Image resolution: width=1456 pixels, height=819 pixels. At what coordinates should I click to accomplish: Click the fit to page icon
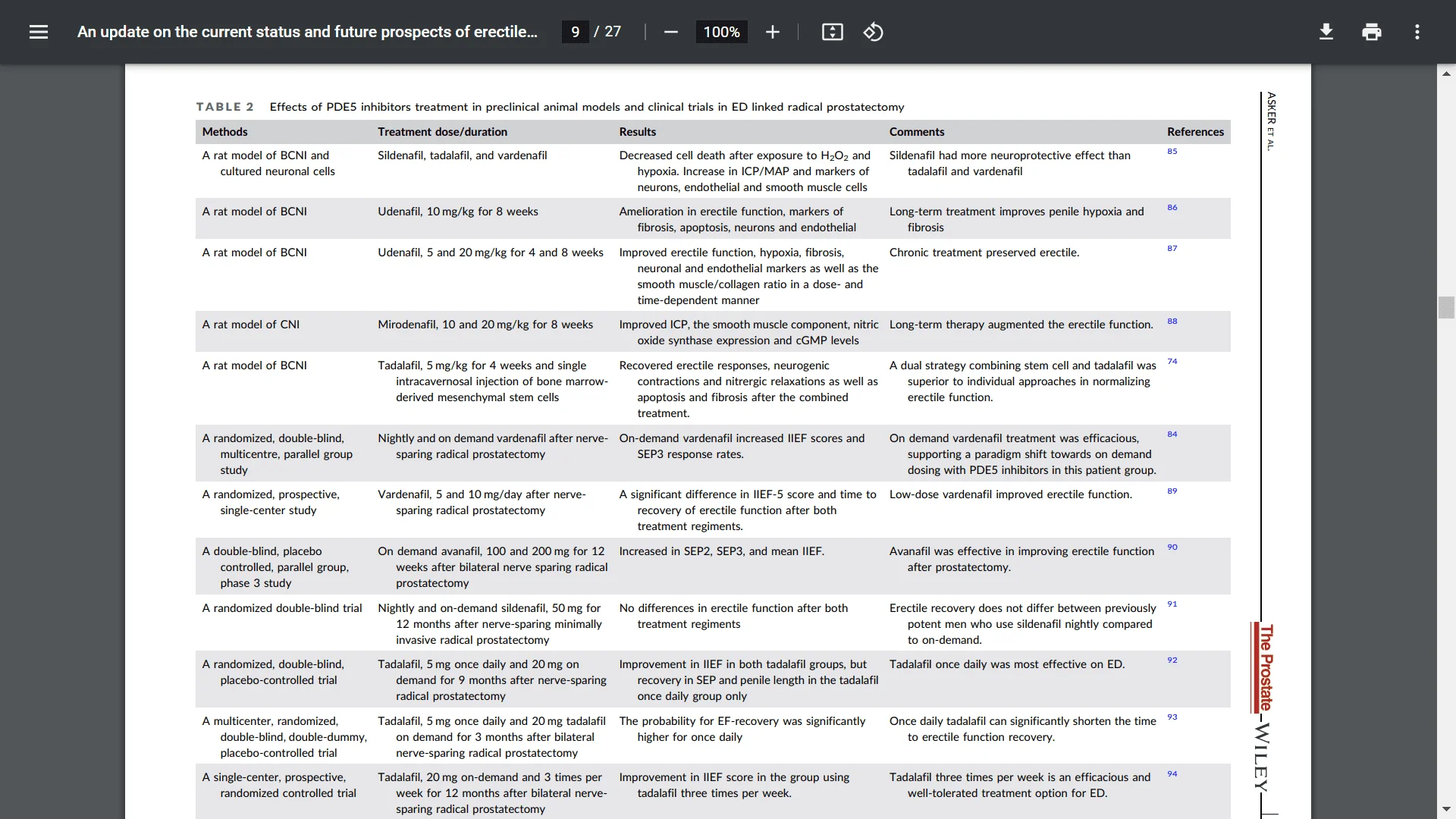(x=832, y=32)
